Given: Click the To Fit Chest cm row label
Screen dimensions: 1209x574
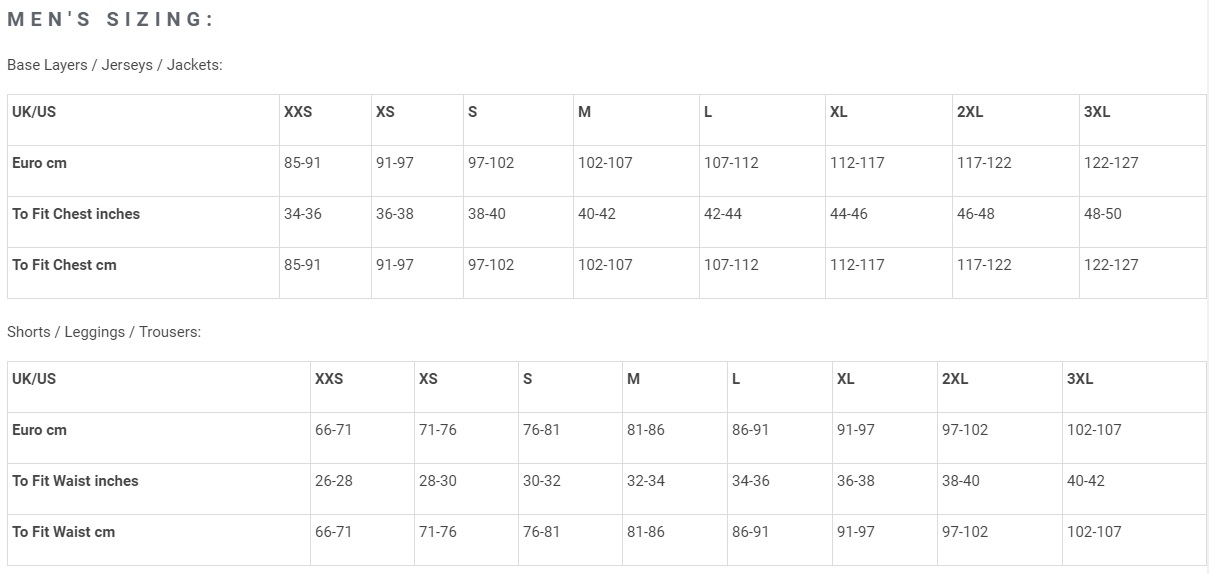Looking at the screenshot, I should point(64,265).
